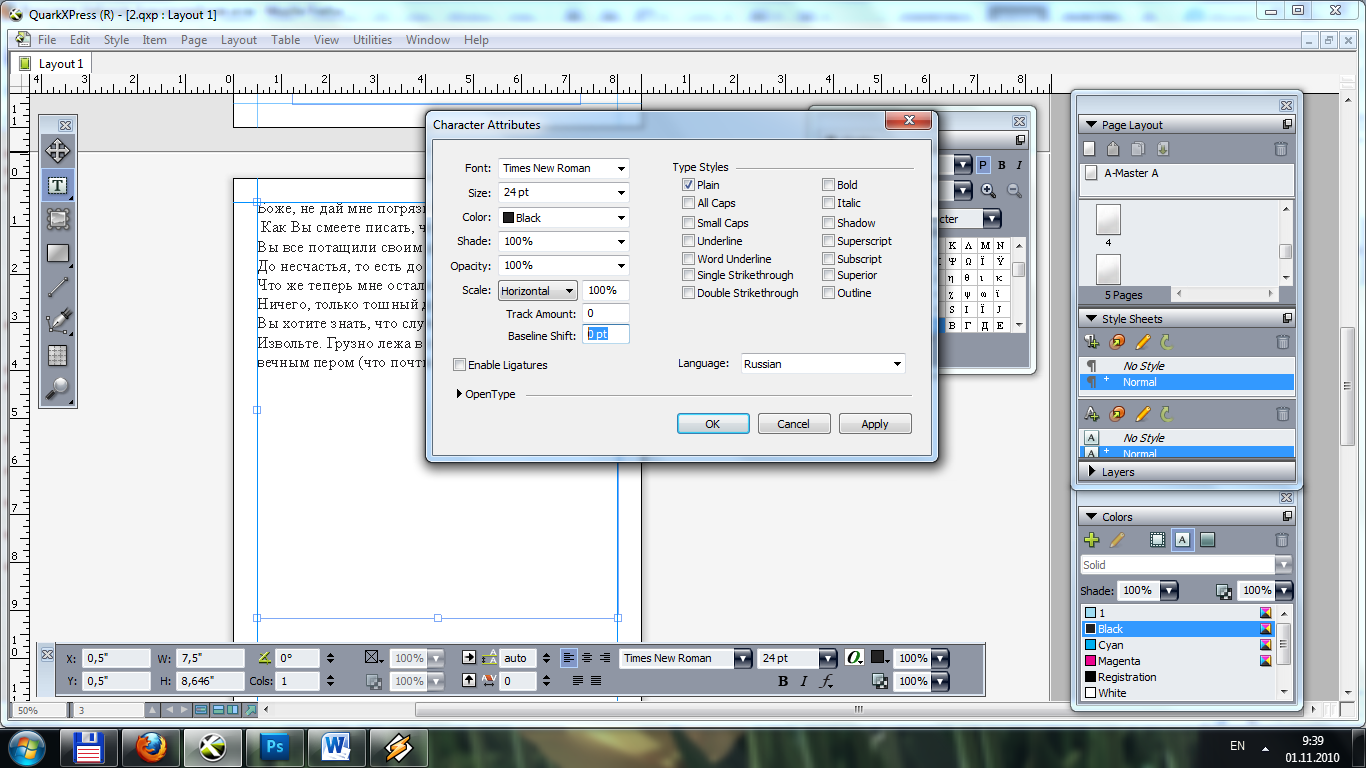This screenshot has width=1366, height=768.
Task: Open Firefox from the taskbar
Action: [151, 747]
